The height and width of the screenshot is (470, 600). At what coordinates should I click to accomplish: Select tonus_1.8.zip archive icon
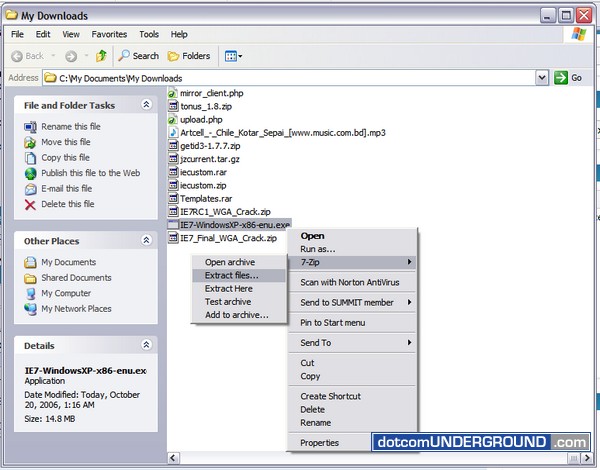173,106
